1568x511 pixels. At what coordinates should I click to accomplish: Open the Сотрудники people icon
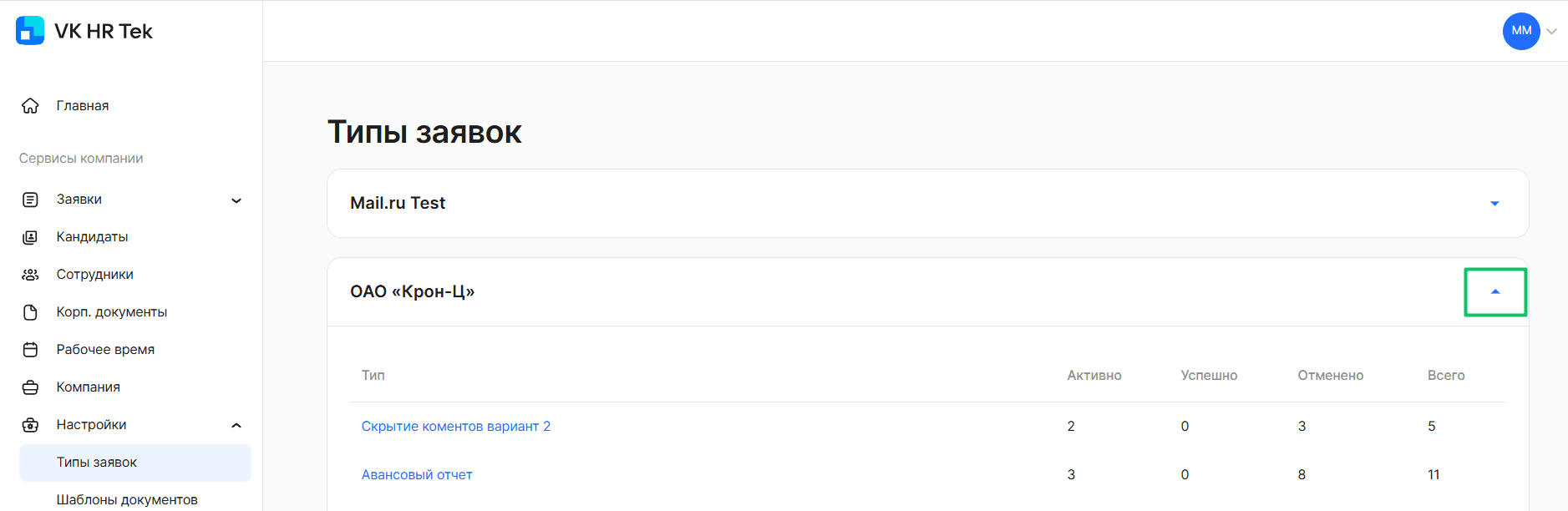pyautogui.click(x=30, y=275)
